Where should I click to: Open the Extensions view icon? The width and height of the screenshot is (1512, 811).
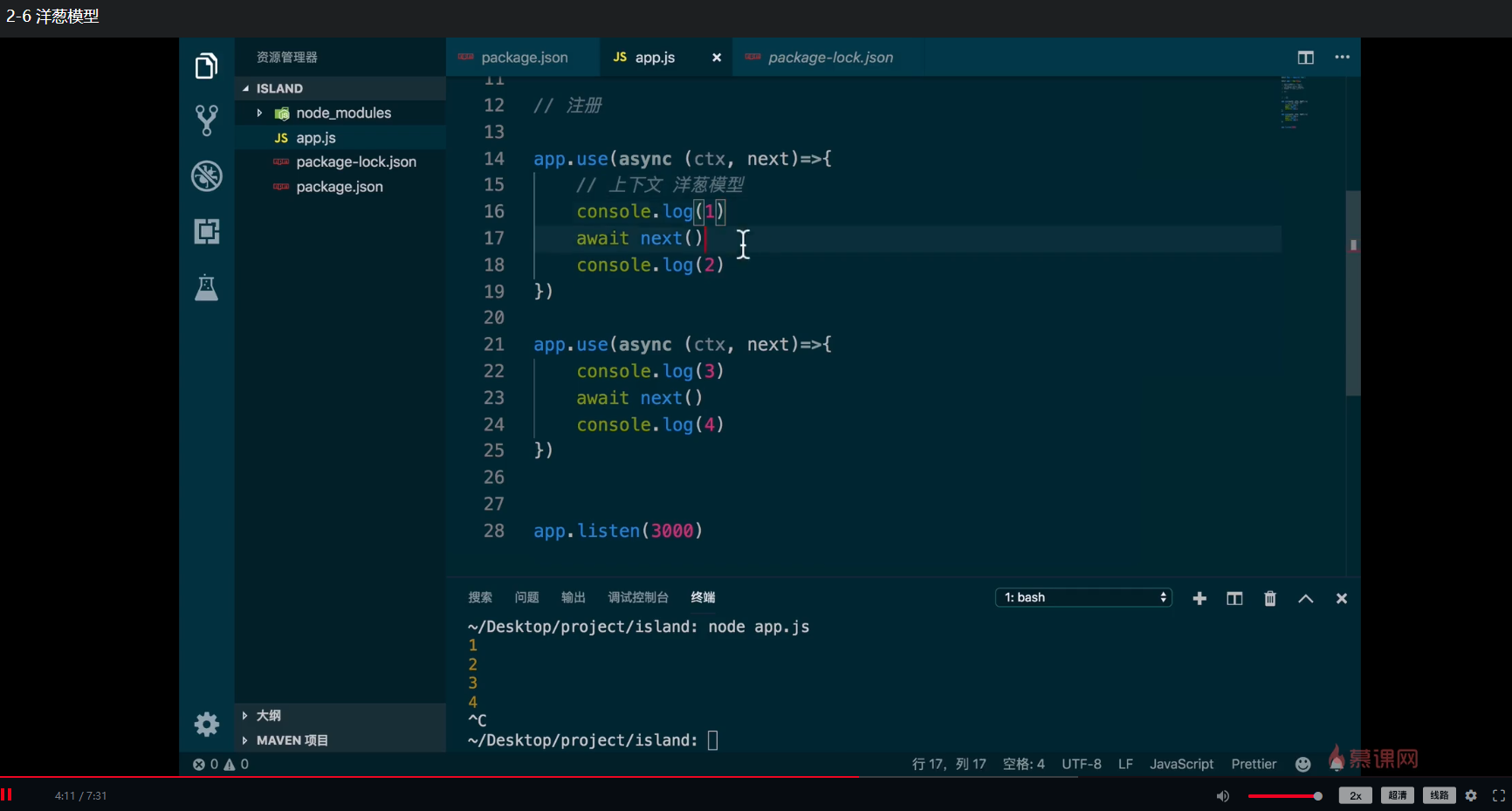click(x=206, y=231)
